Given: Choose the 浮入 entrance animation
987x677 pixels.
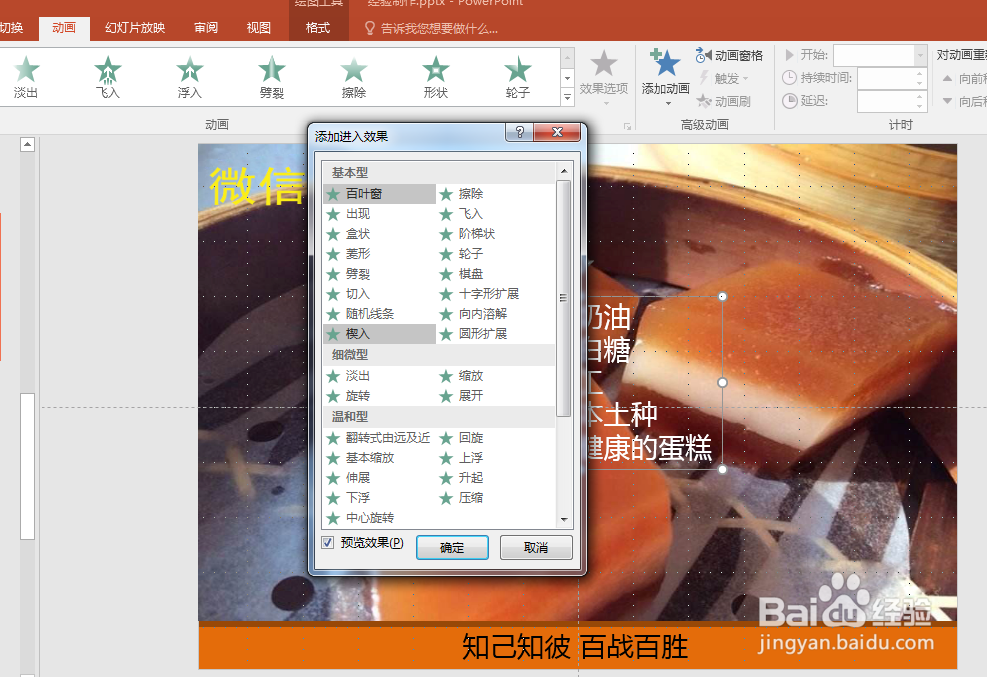Looking at the screenshot, I should (189, 76).
